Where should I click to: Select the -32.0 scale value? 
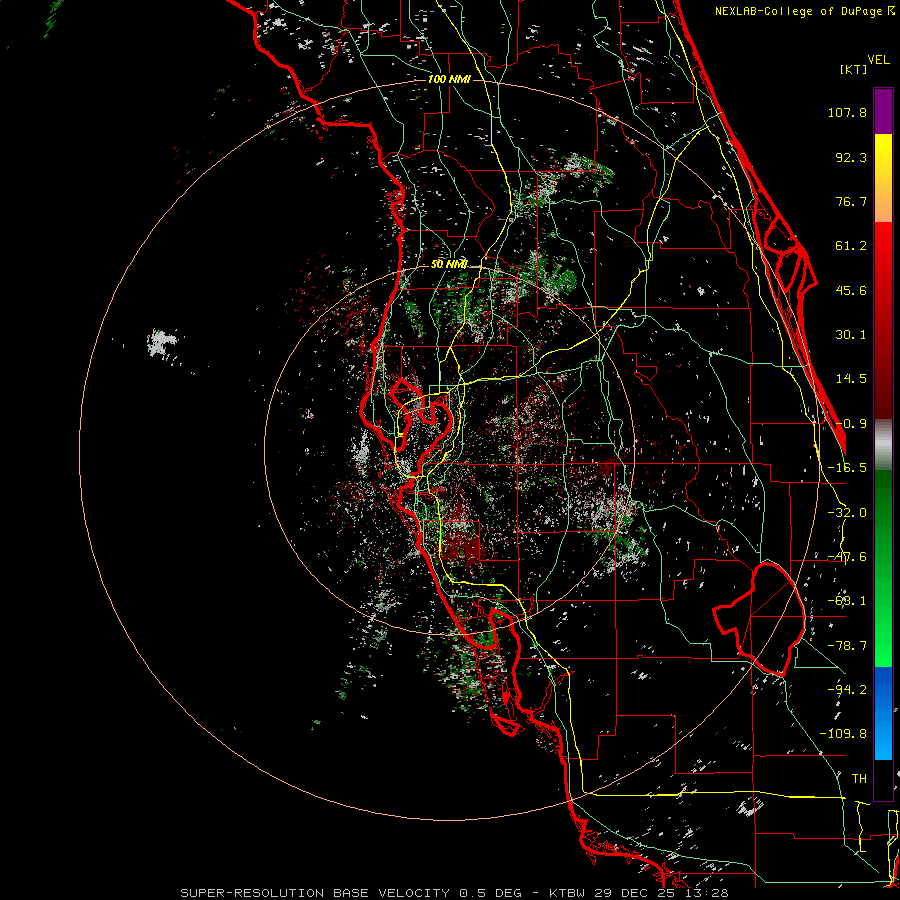(x=847, y=513)
